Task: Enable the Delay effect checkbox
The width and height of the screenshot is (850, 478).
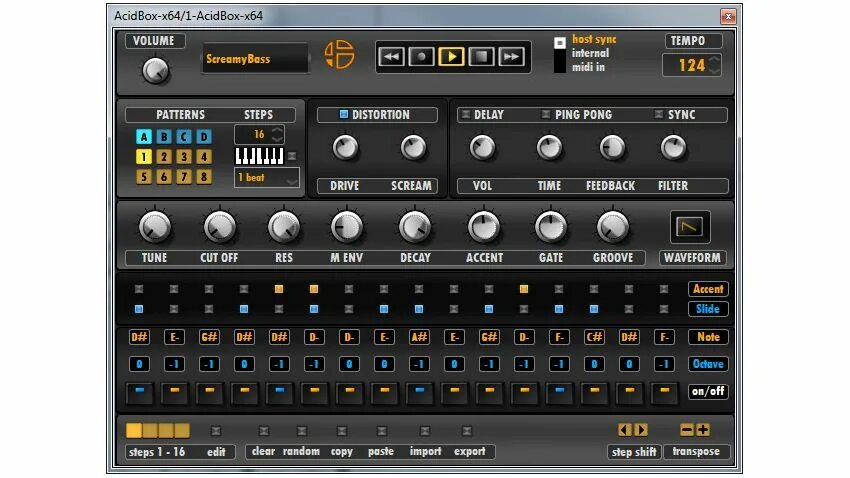Action: 466,114
